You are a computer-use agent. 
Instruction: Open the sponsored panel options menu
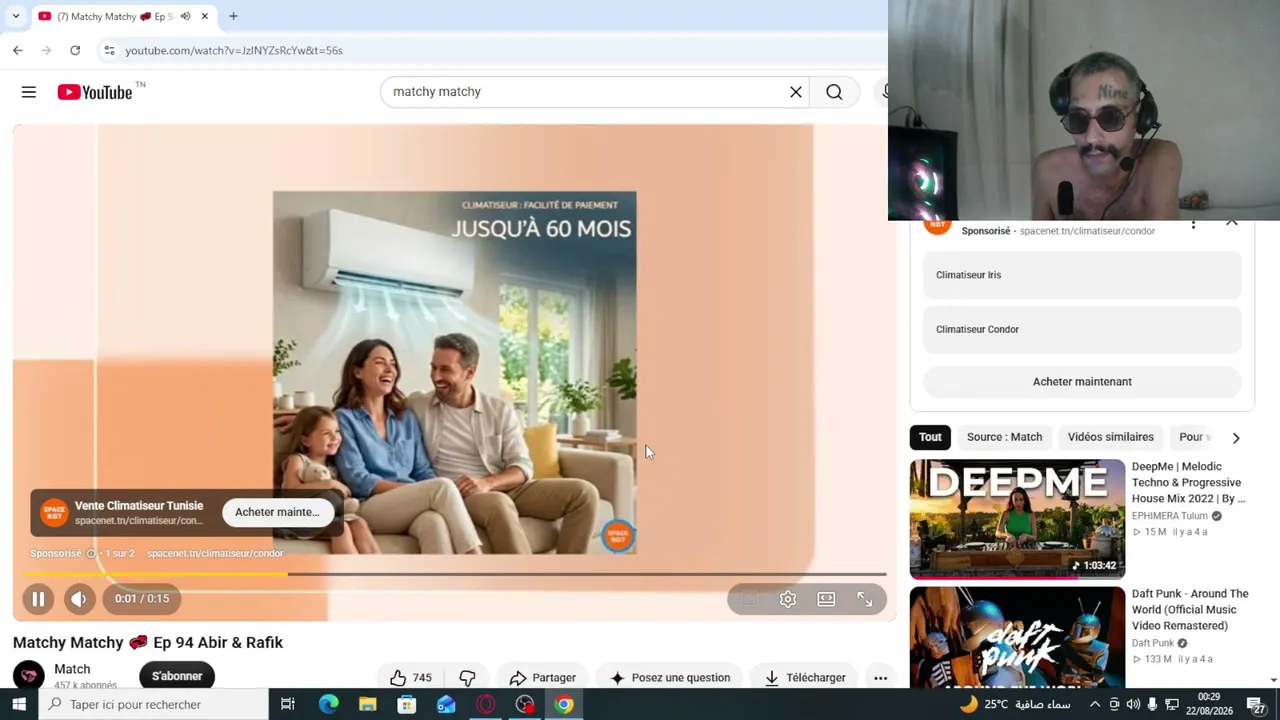point(1193,225)
